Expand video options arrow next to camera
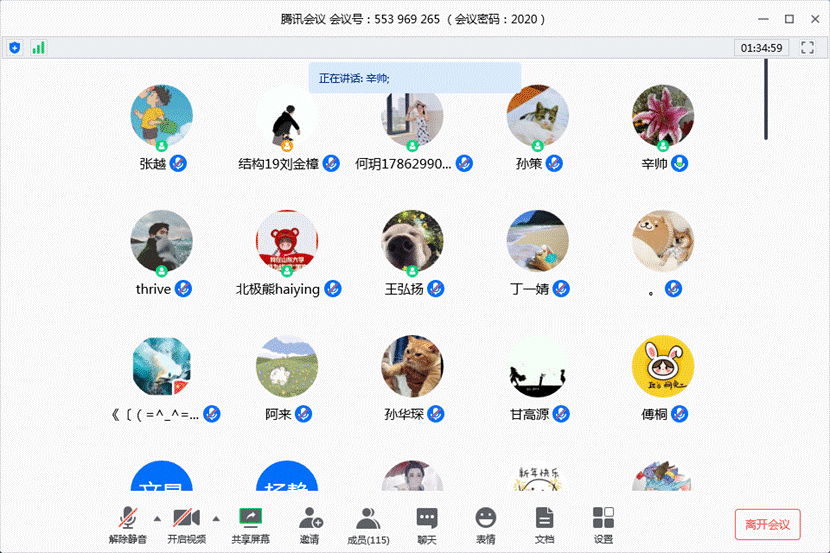 pos(216,518)
